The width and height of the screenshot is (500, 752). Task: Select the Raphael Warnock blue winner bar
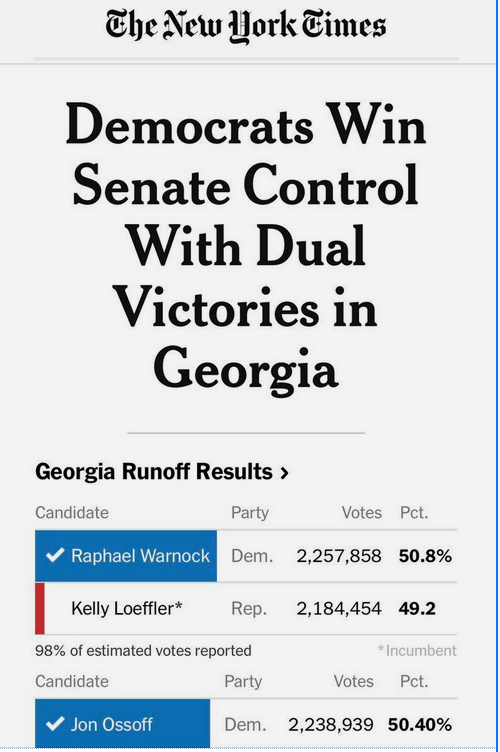126,556
